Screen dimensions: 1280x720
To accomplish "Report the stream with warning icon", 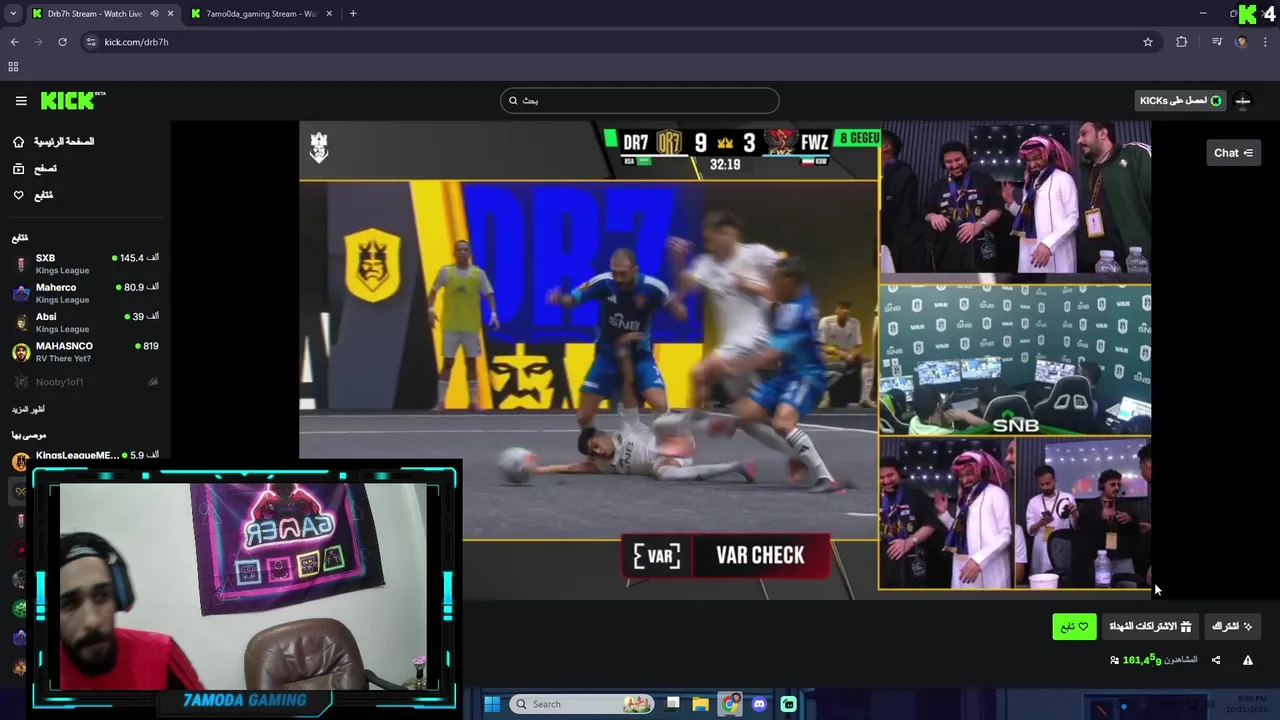I will (x=1248, y=660).
